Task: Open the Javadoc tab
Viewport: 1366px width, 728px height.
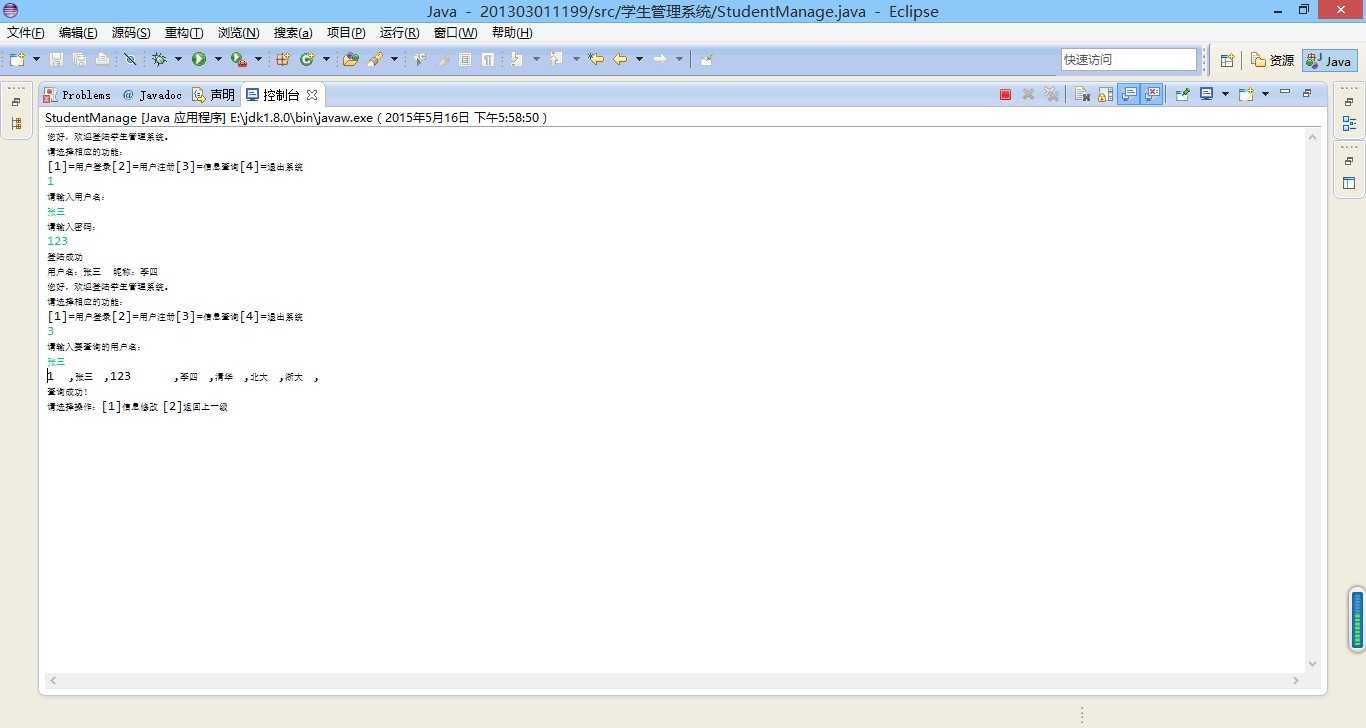Action: tap(152, 95)
